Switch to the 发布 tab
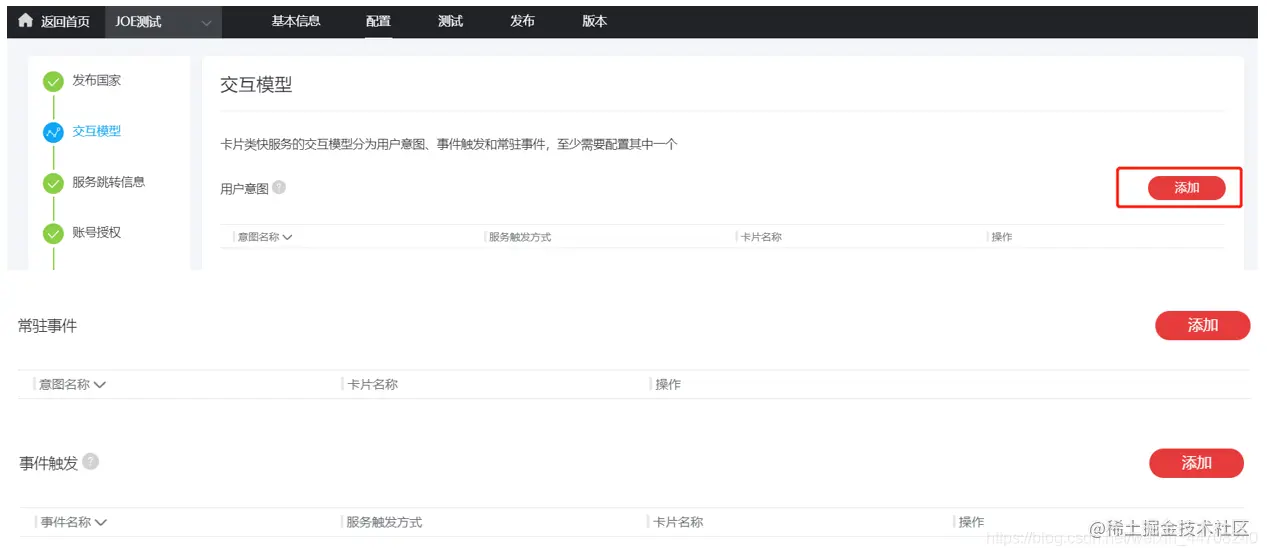Image resolution: width=1267 pixels, height=556 pixels. click(522, 21)
